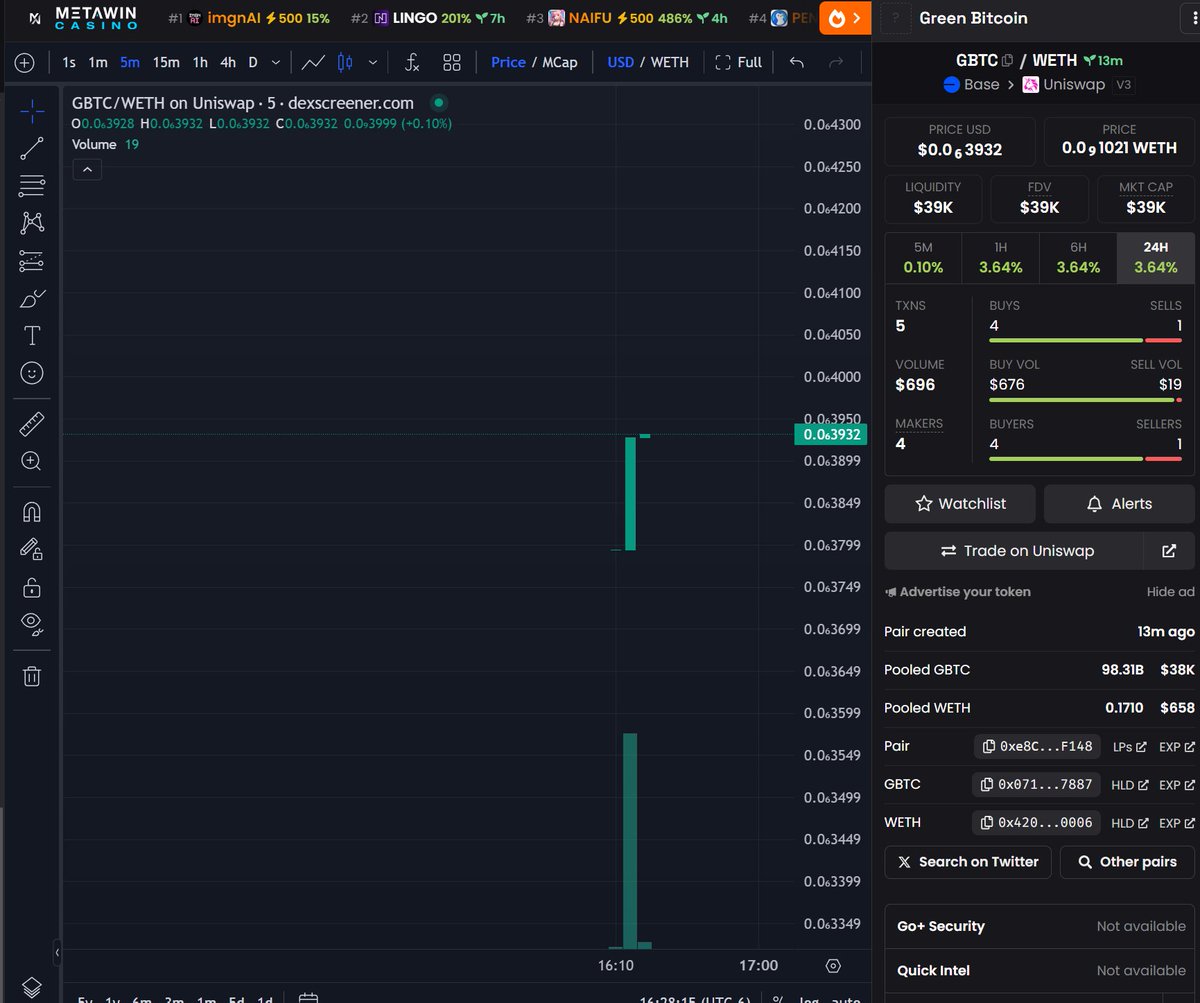Select the 1H stats tab
The image size is (1200, 1003).
coord(1001,257)
